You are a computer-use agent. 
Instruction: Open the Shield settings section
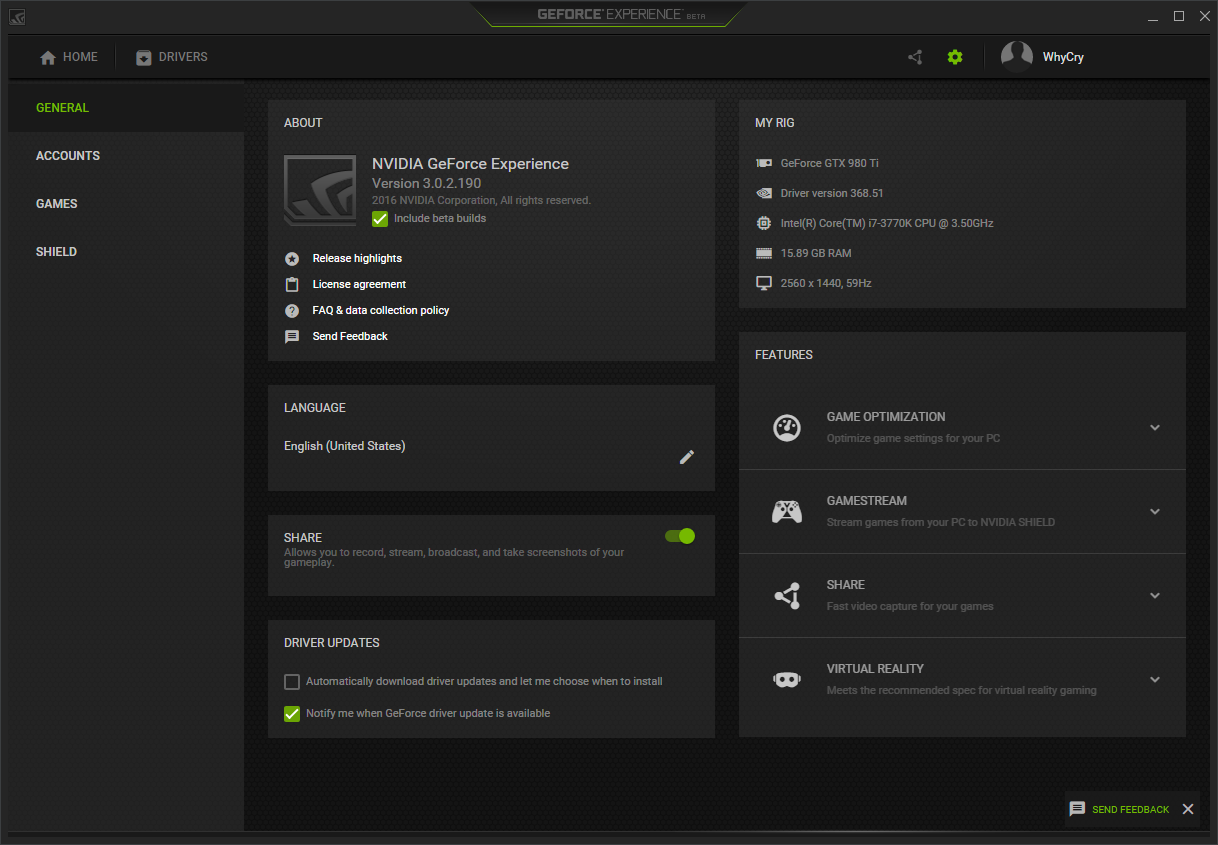click(56, 252)
